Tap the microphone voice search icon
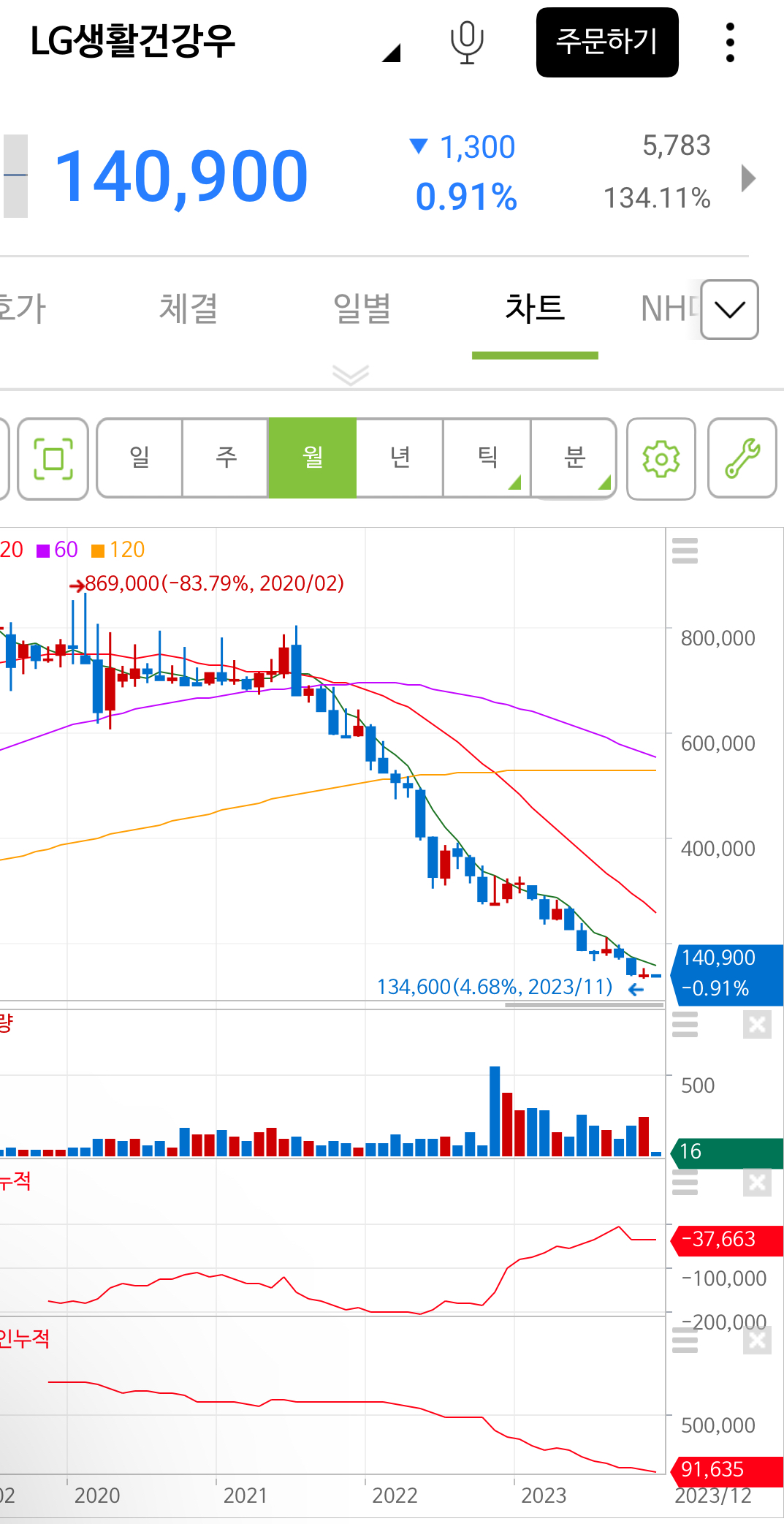The height and width of the screenshot is (1524, 784). 466,42
